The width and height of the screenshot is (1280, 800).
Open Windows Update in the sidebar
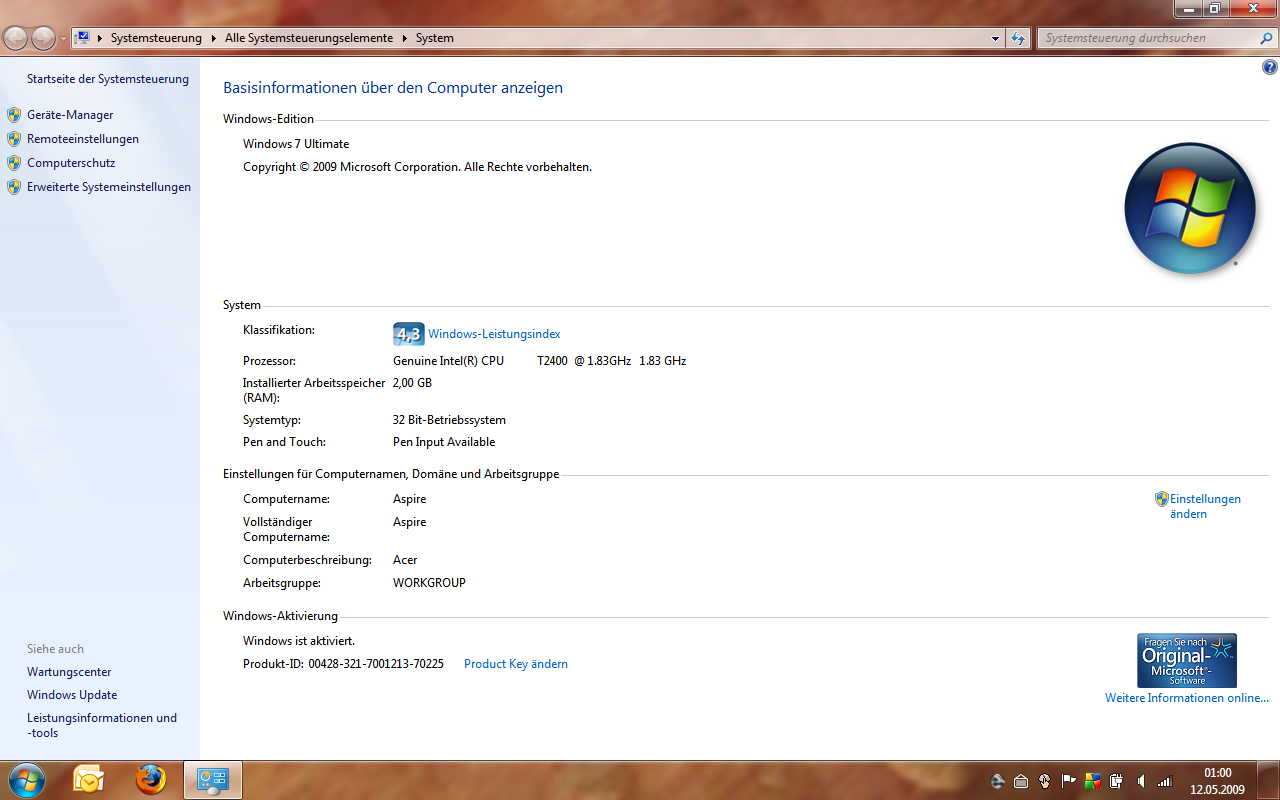[72, 695]
